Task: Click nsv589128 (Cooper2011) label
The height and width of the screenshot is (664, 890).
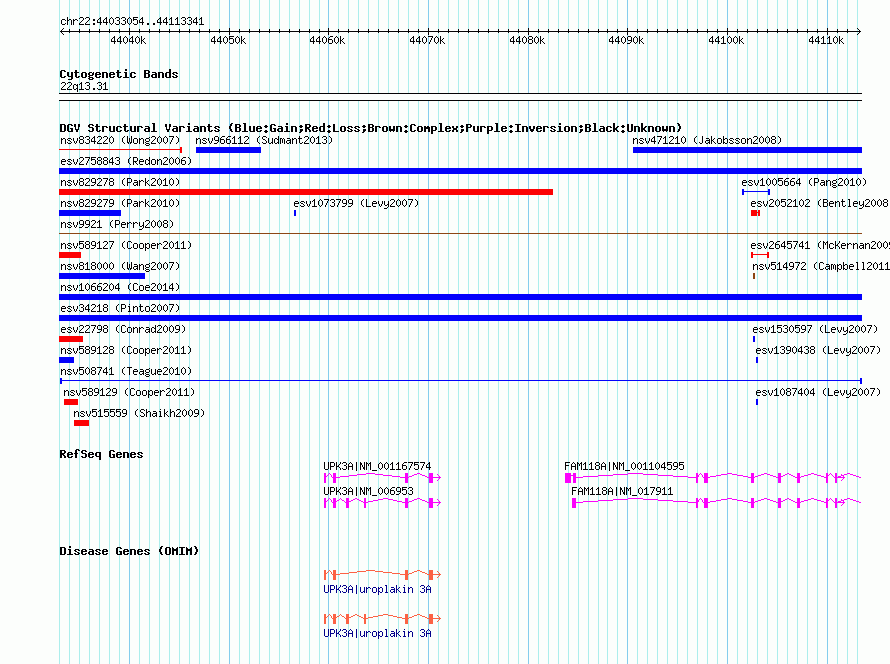Action: 126,350
